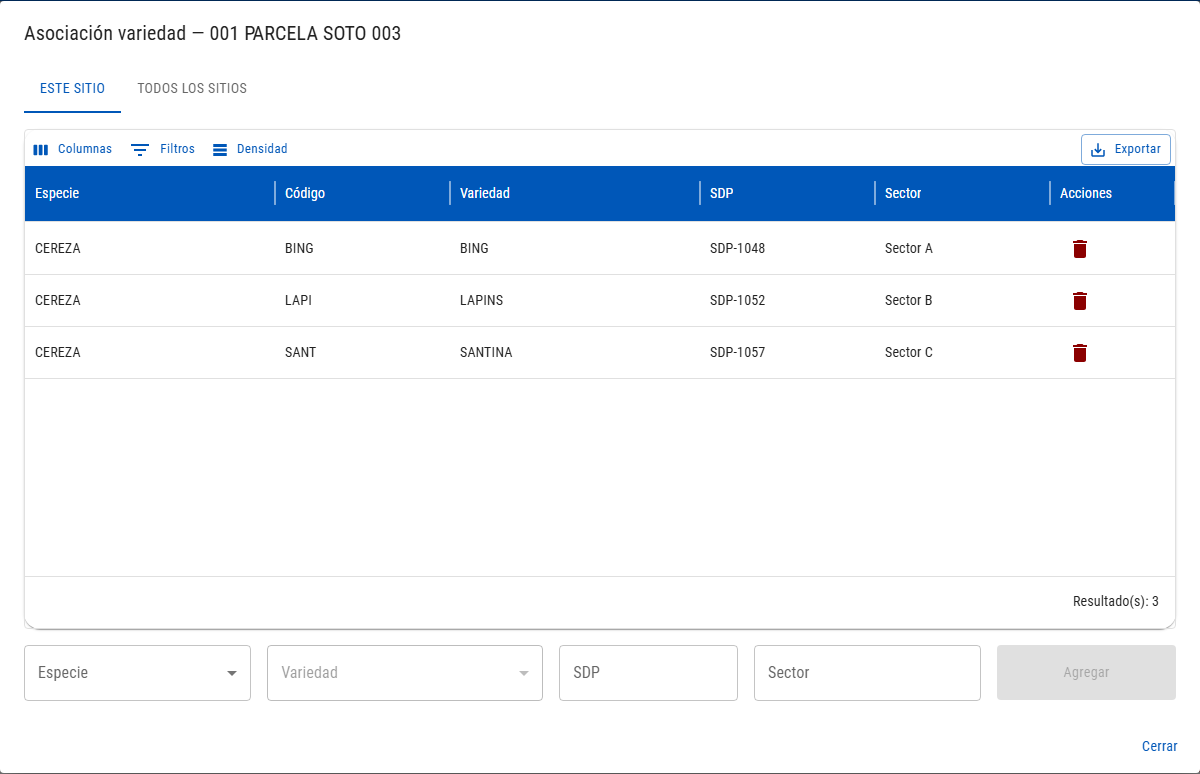Click the Agregar button
The height and width of the screenshot is (774, 1200).
tap(1086, 673)
